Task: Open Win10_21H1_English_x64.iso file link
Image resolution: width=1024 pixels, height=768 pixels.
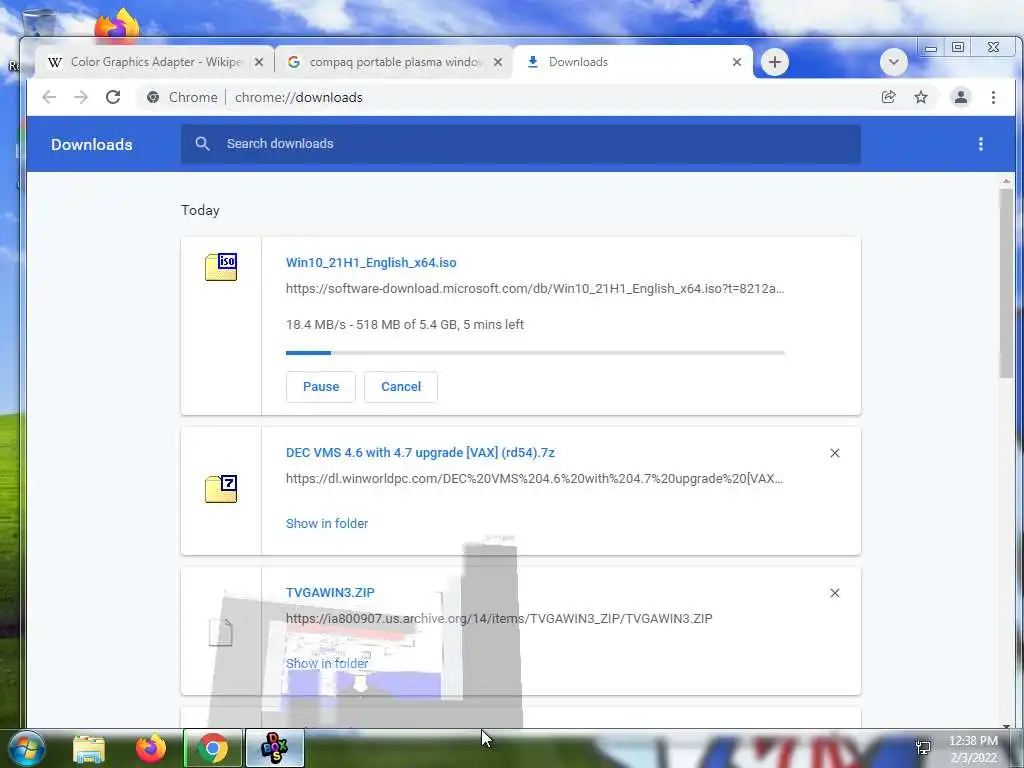Action: [371, 263]
